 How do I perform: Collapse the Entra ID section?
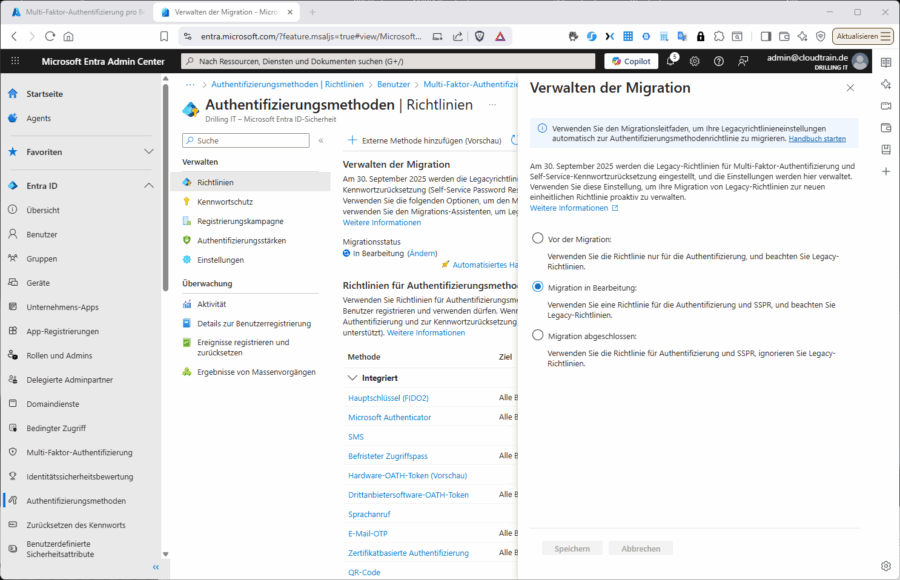point(149,185)
